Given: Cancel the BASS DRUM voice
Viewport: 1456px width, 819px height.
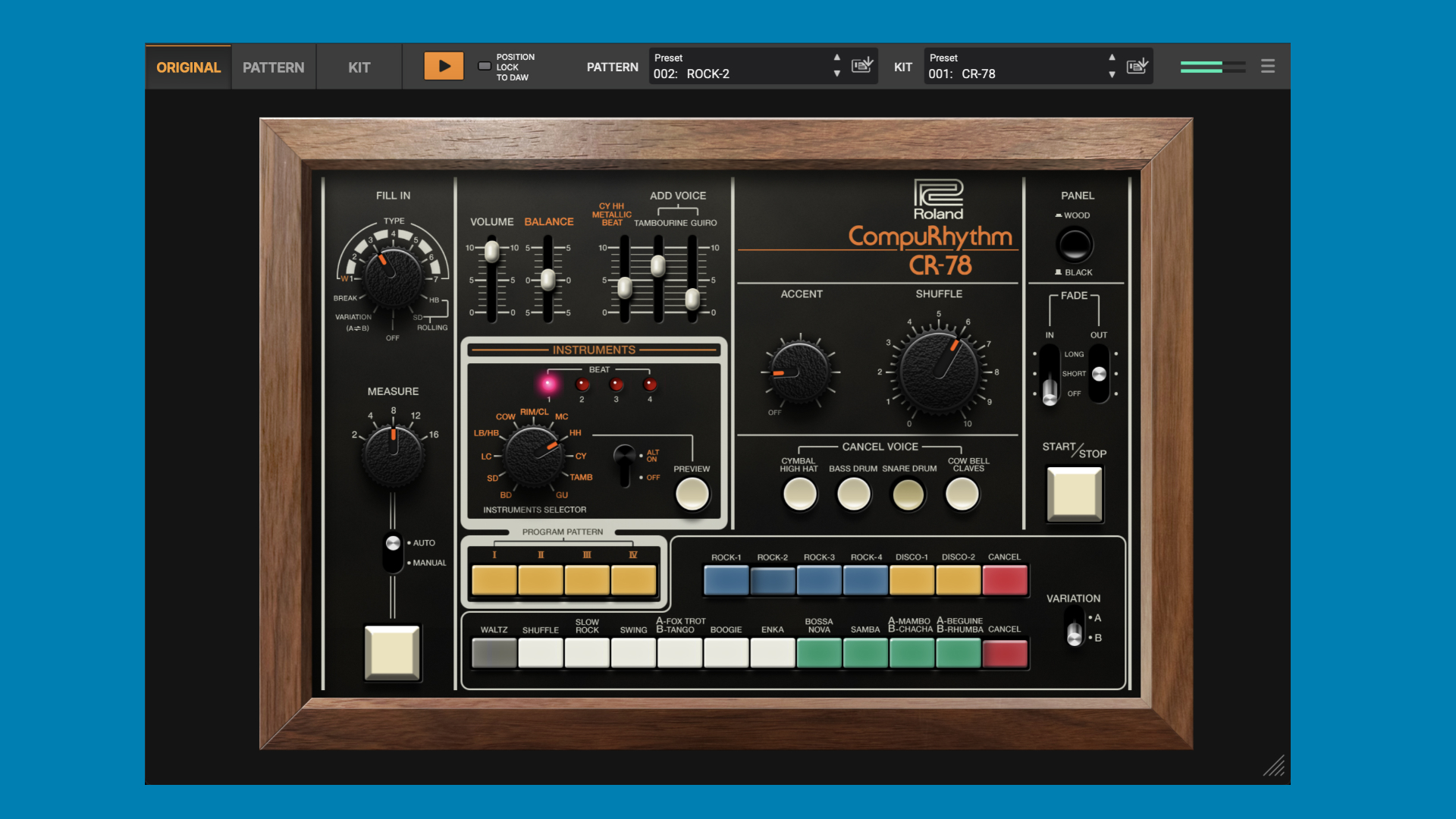Looking at the screenshot, I should click(854, 494).
